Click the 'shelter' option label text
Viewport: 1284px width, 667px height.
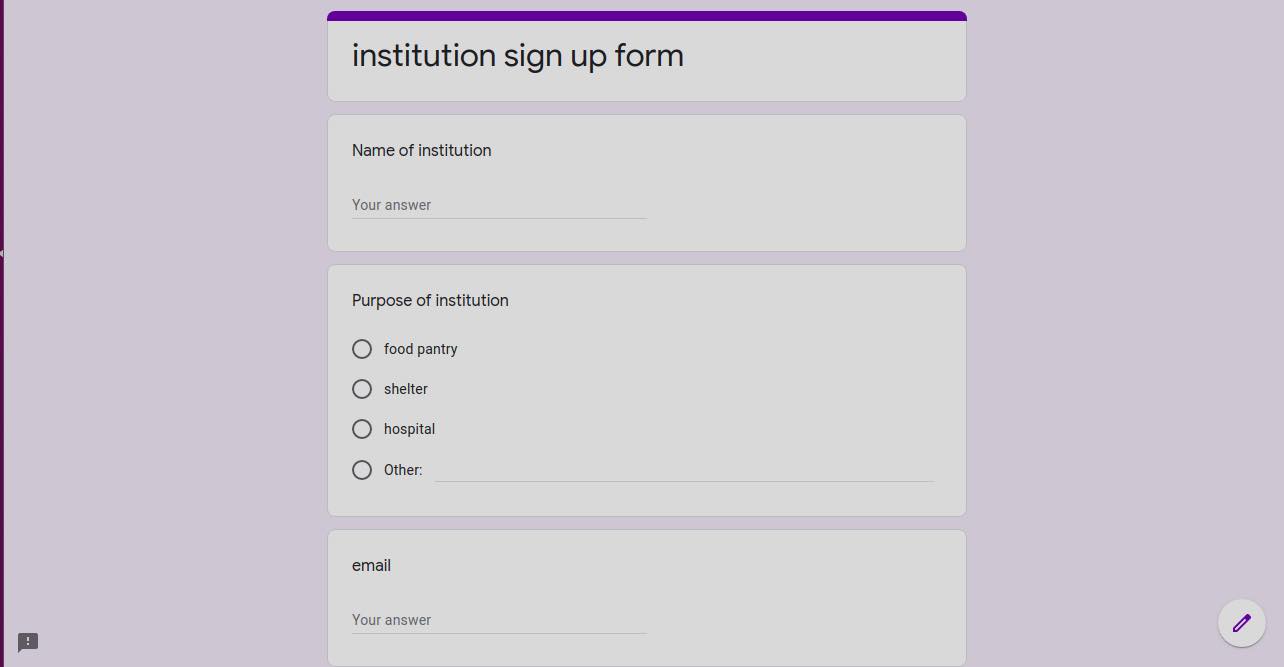coord(406,389)
